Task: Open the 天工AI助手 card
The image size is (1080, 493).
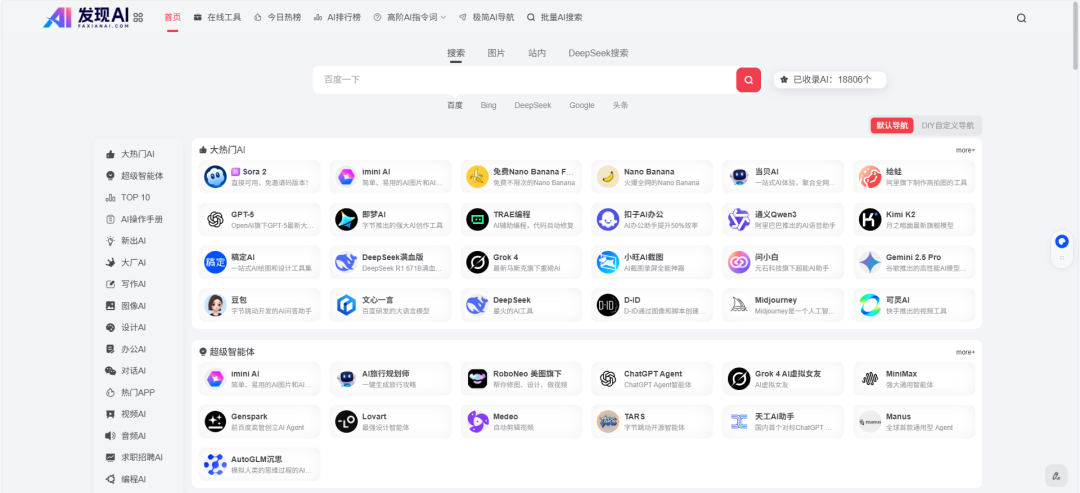Action: [783, 421]
